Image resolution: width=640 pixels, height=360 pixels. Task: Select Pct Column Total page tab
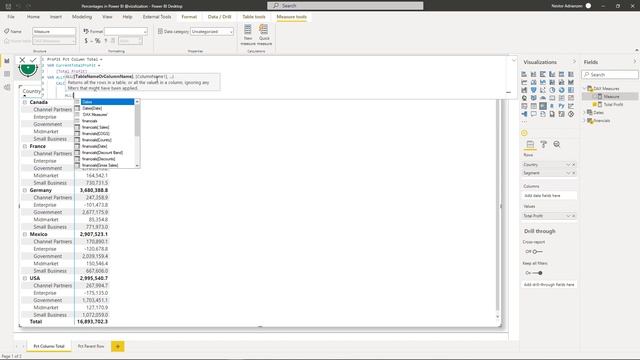pyautogui.click(x=49, y=347)
